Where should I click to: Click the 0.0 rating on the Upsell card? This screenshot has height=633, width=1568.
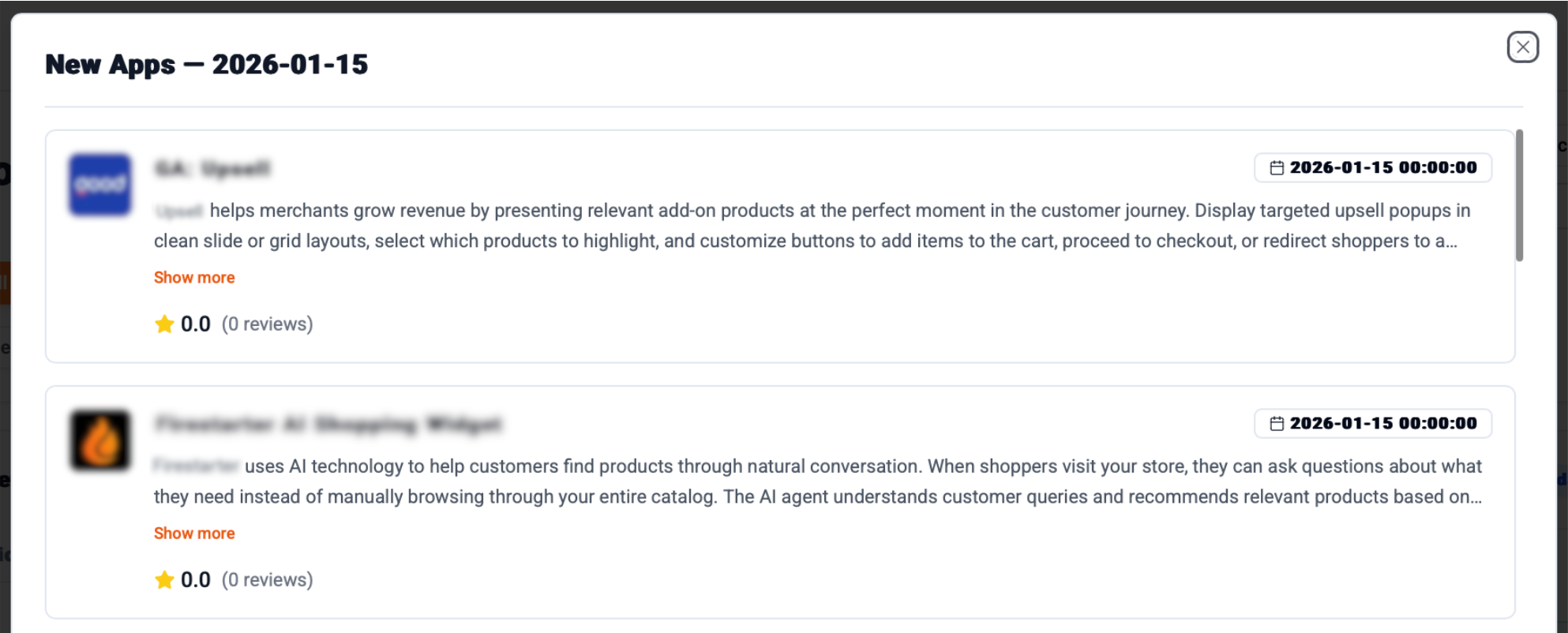(195, 324)
